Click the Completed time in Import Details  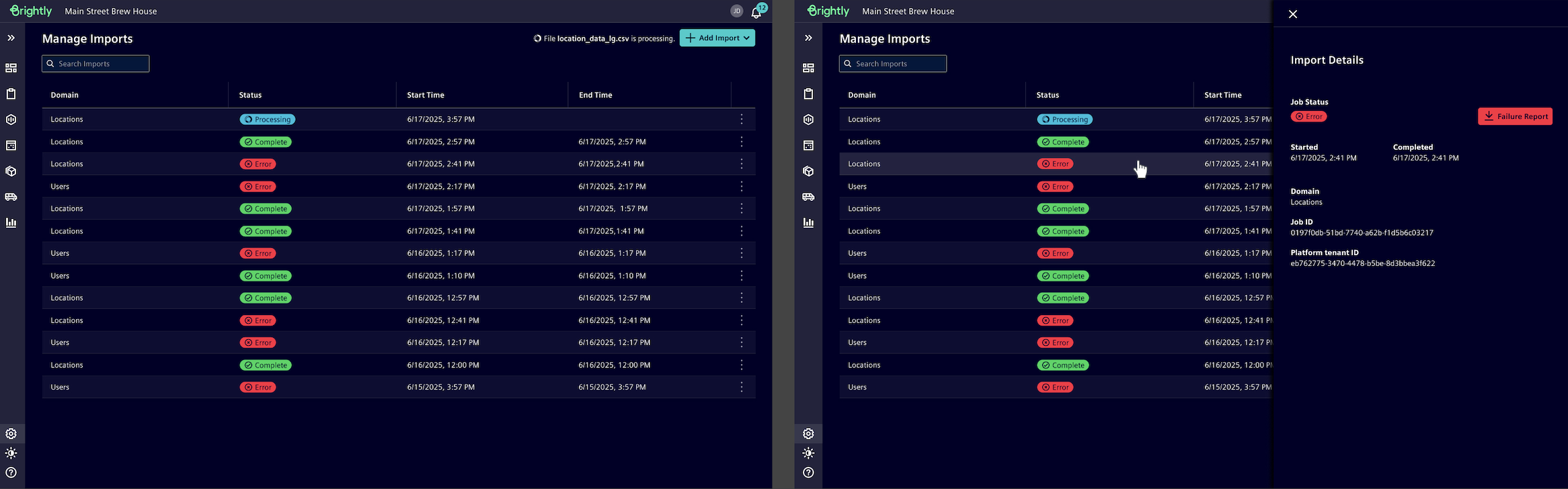click(1425, 159)
